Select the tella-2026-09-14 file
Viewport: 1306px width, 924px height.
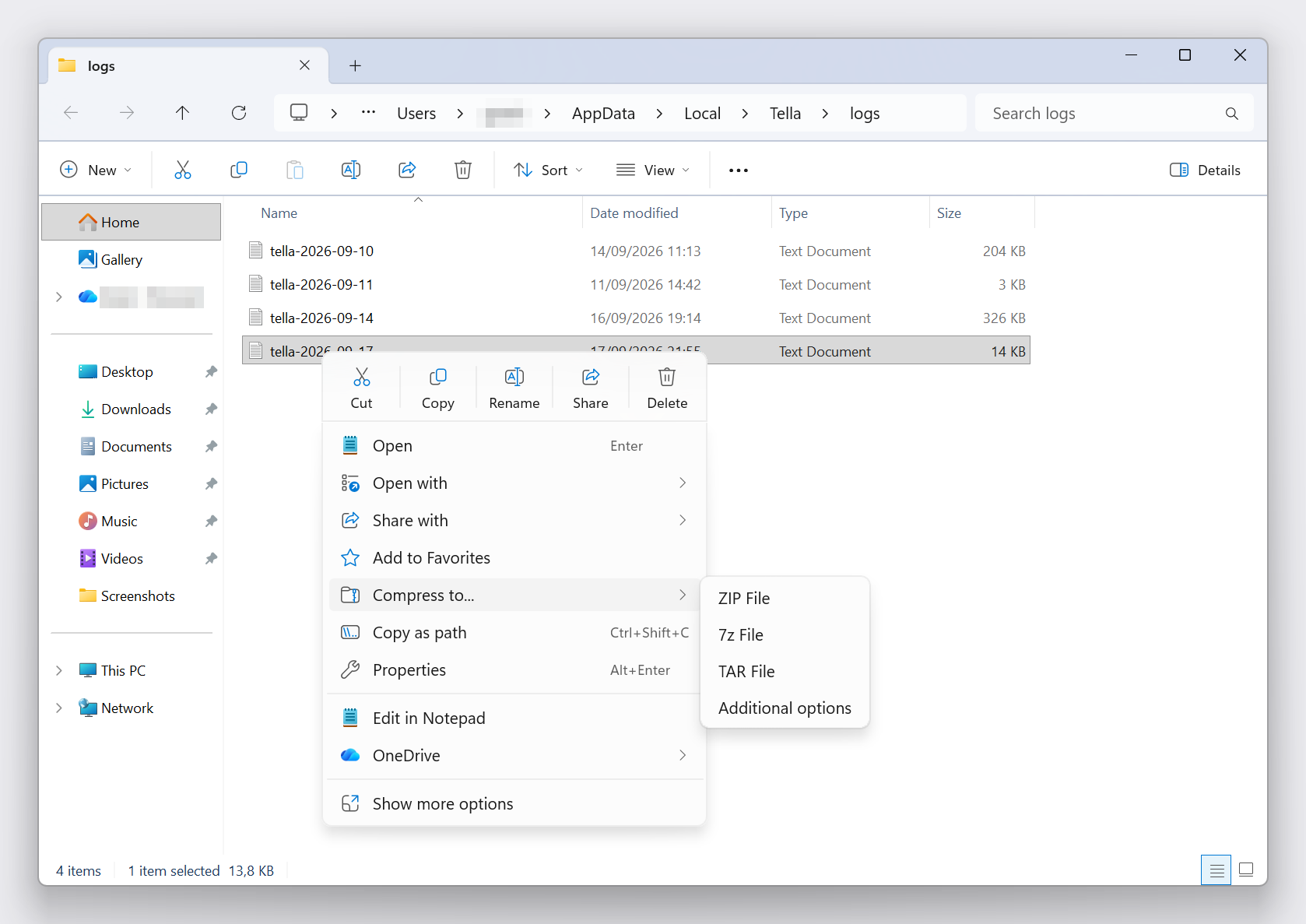(x=636, y=318)
